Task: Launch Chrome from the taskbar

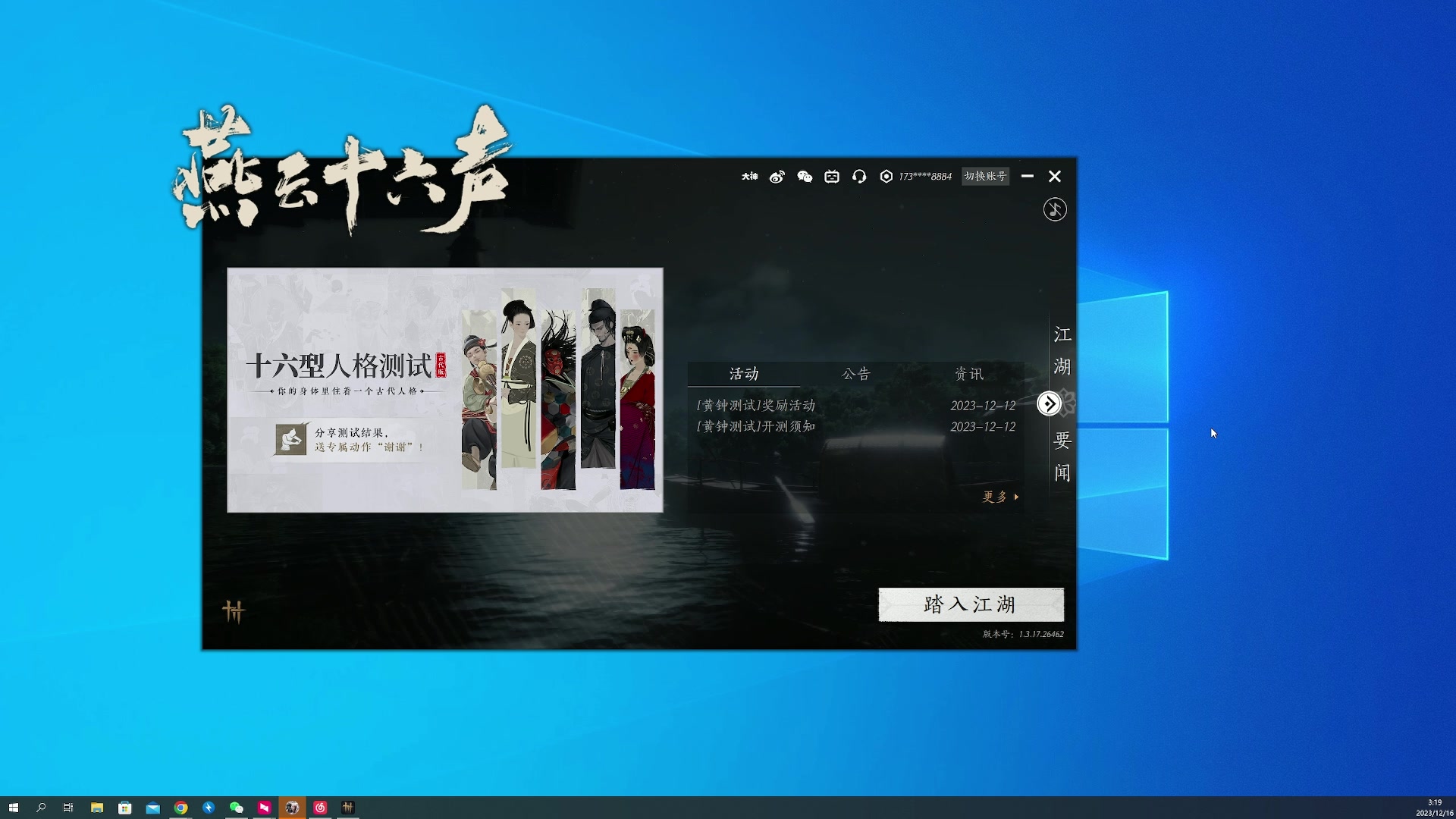Action: (x=180, y=807)
